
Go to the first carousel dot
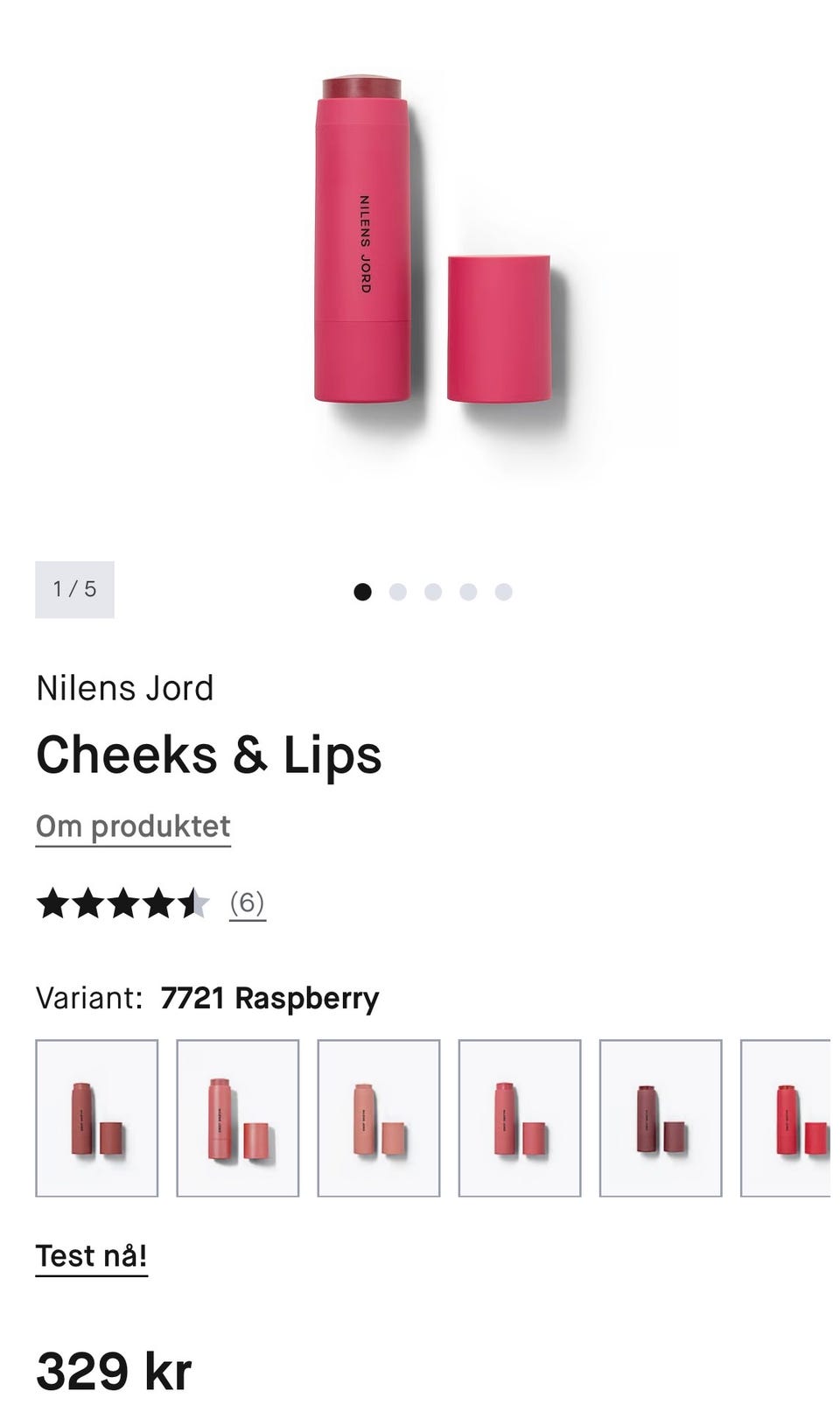point(362,592)
